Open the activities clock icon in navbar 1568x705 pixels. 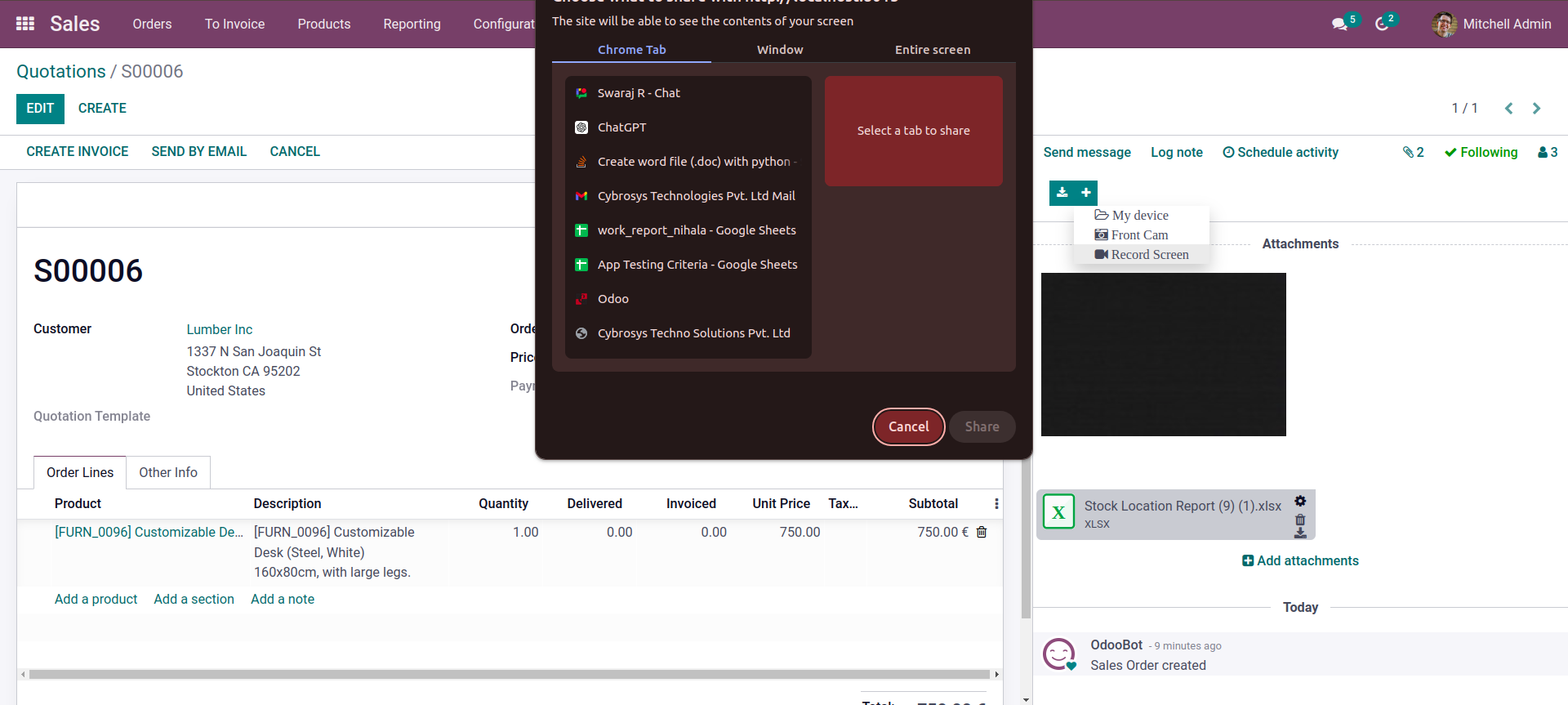click(1382, 24)
